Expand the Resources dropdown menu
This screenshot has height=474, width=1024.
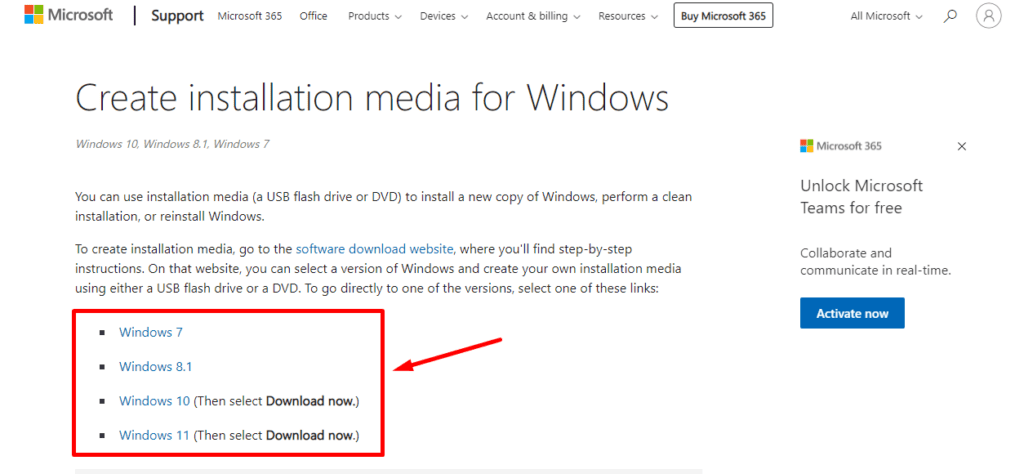(628, 16)
